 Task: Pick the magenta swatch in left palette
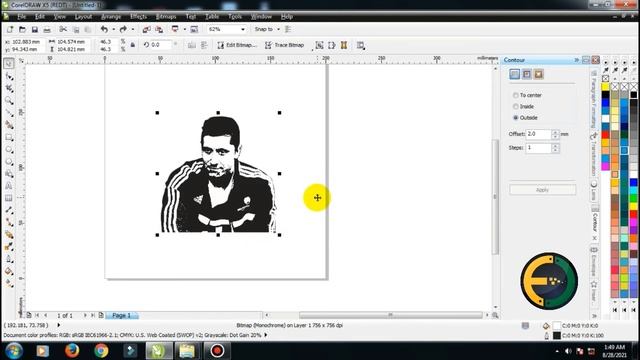(605, 167)
